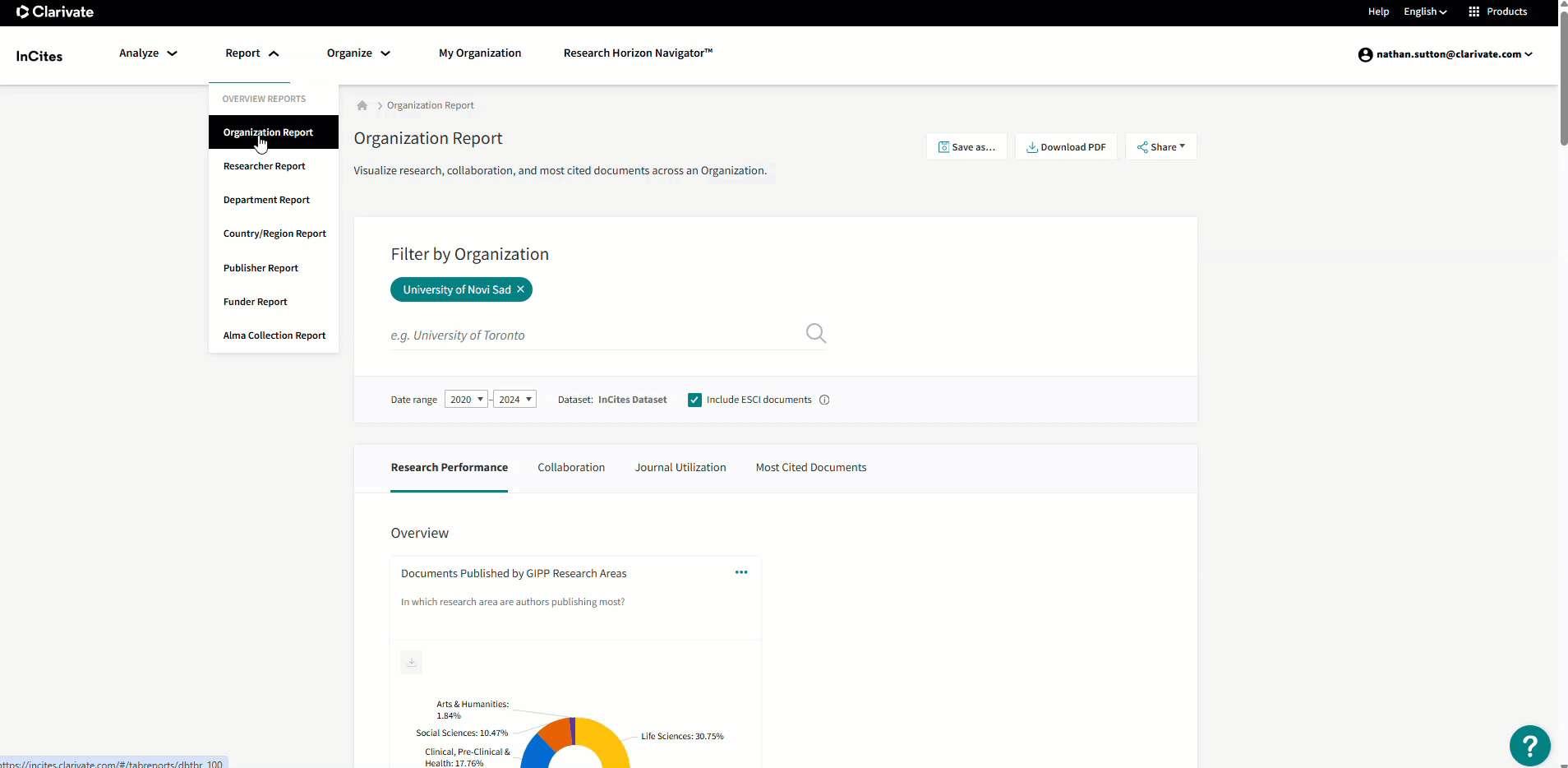This screenshot has height=768, width=1568.
Task: Click the Download PDF button
Action: 1066,146
